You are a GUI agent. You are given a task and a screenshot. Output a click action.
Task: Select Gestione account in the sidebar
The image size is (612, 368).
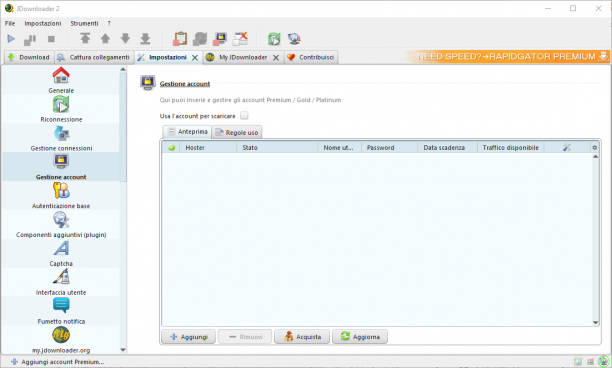pyautogui.click(x=61, y=167)
